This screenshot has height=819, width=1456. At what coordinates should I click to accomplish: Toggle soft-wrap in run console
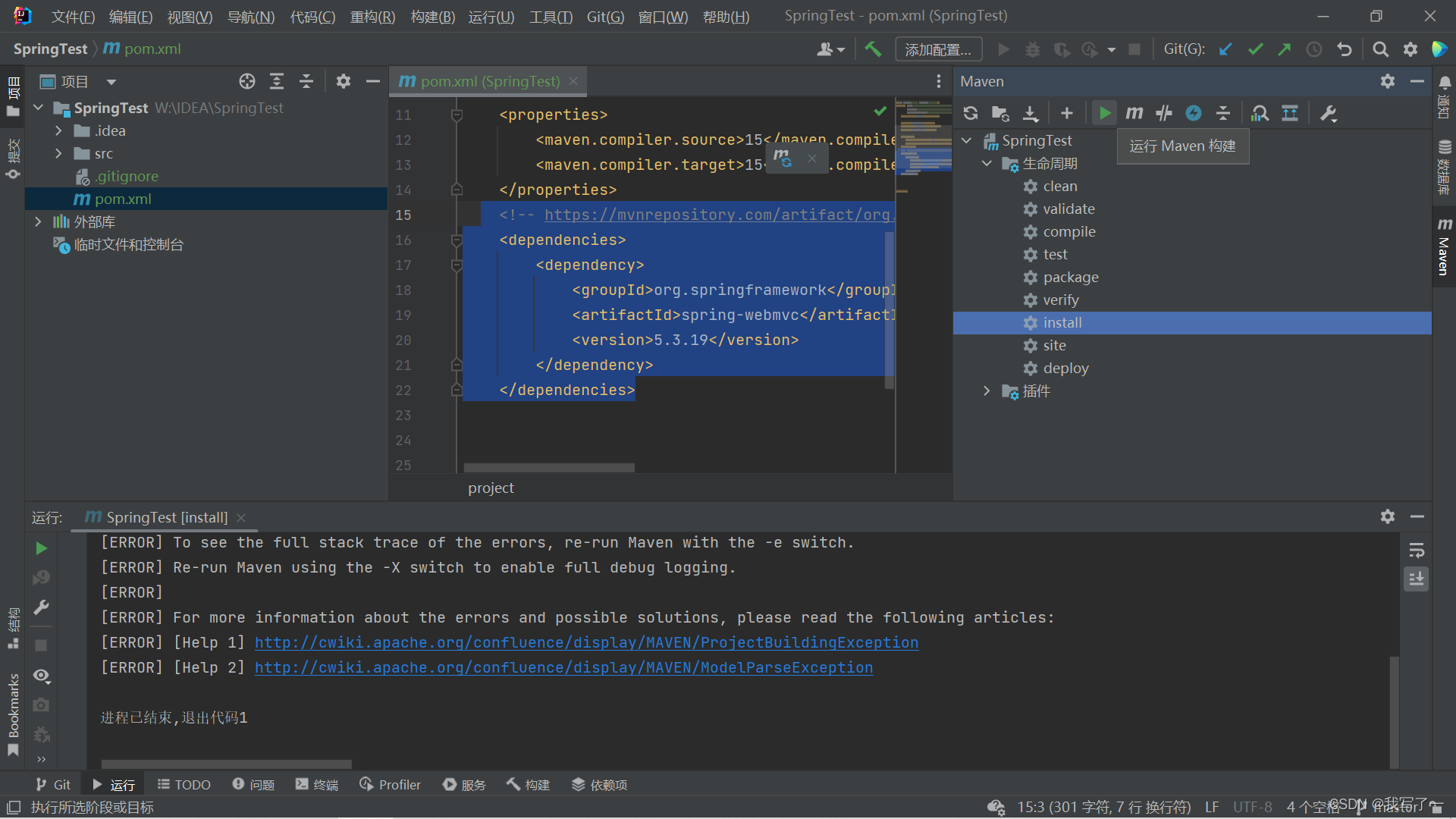pyautogui.click(x=1416, y=551)
